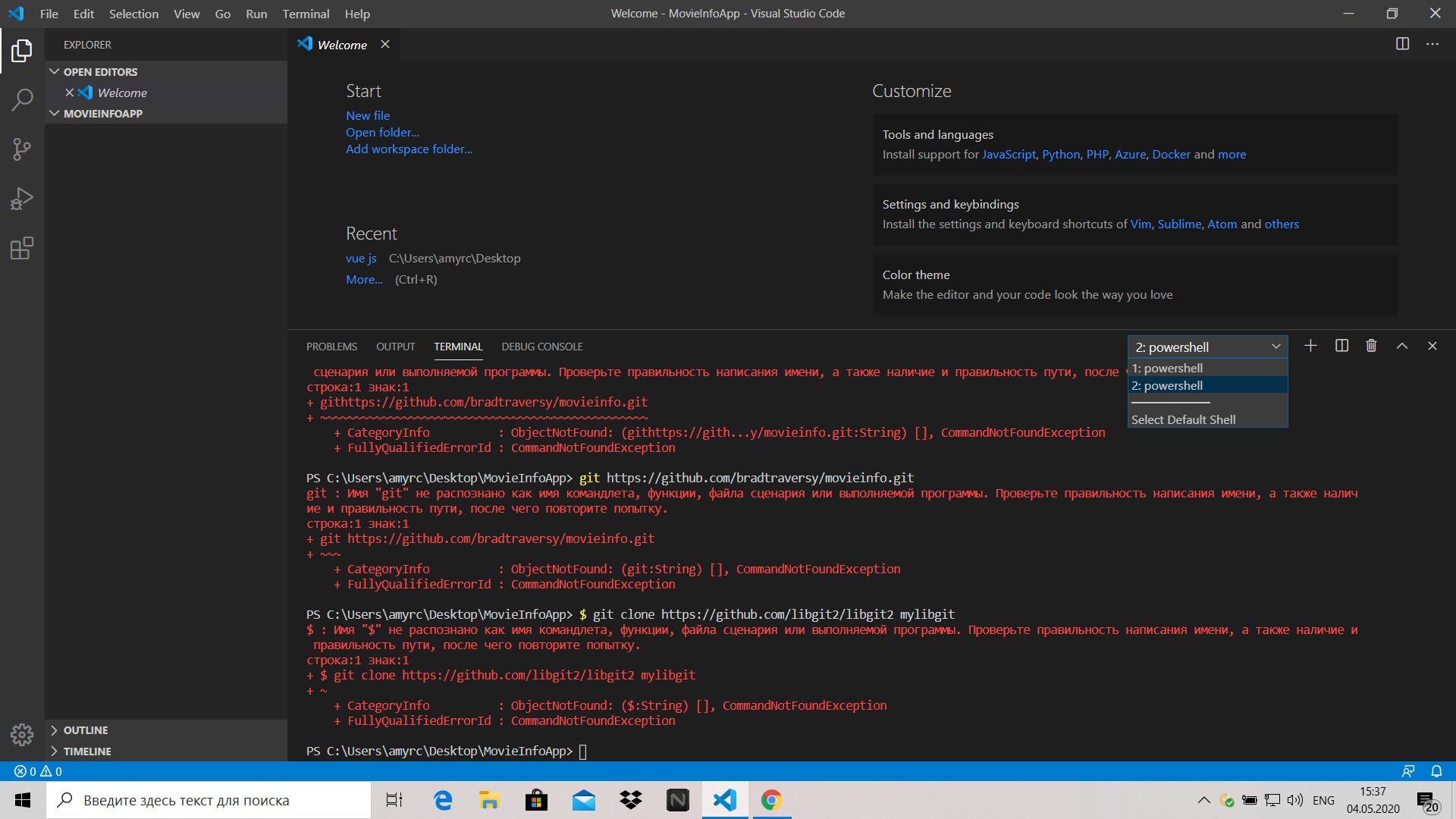This screenshot has height=819, width=1456.
Task: Click the errors and warnings status indicator
Action: (x=38, y=771)
